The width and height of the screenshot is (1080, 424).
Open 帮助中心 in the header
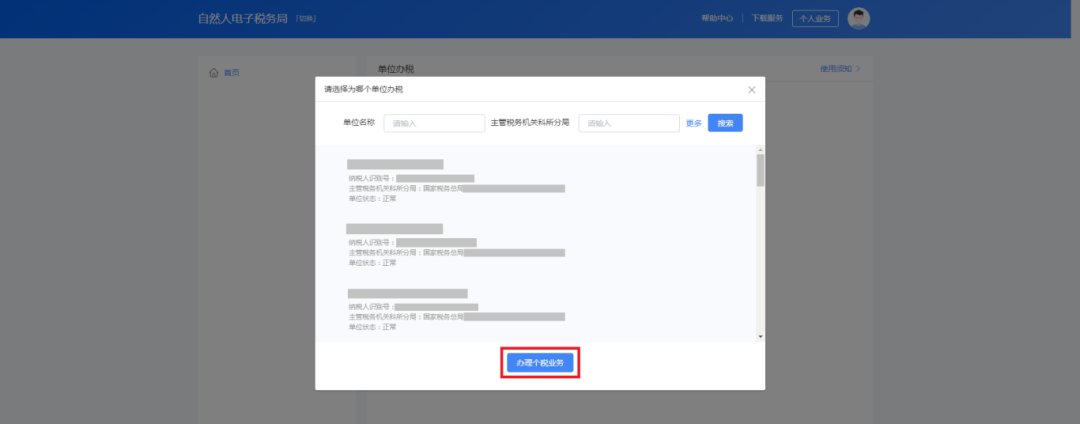click(717, 19)
